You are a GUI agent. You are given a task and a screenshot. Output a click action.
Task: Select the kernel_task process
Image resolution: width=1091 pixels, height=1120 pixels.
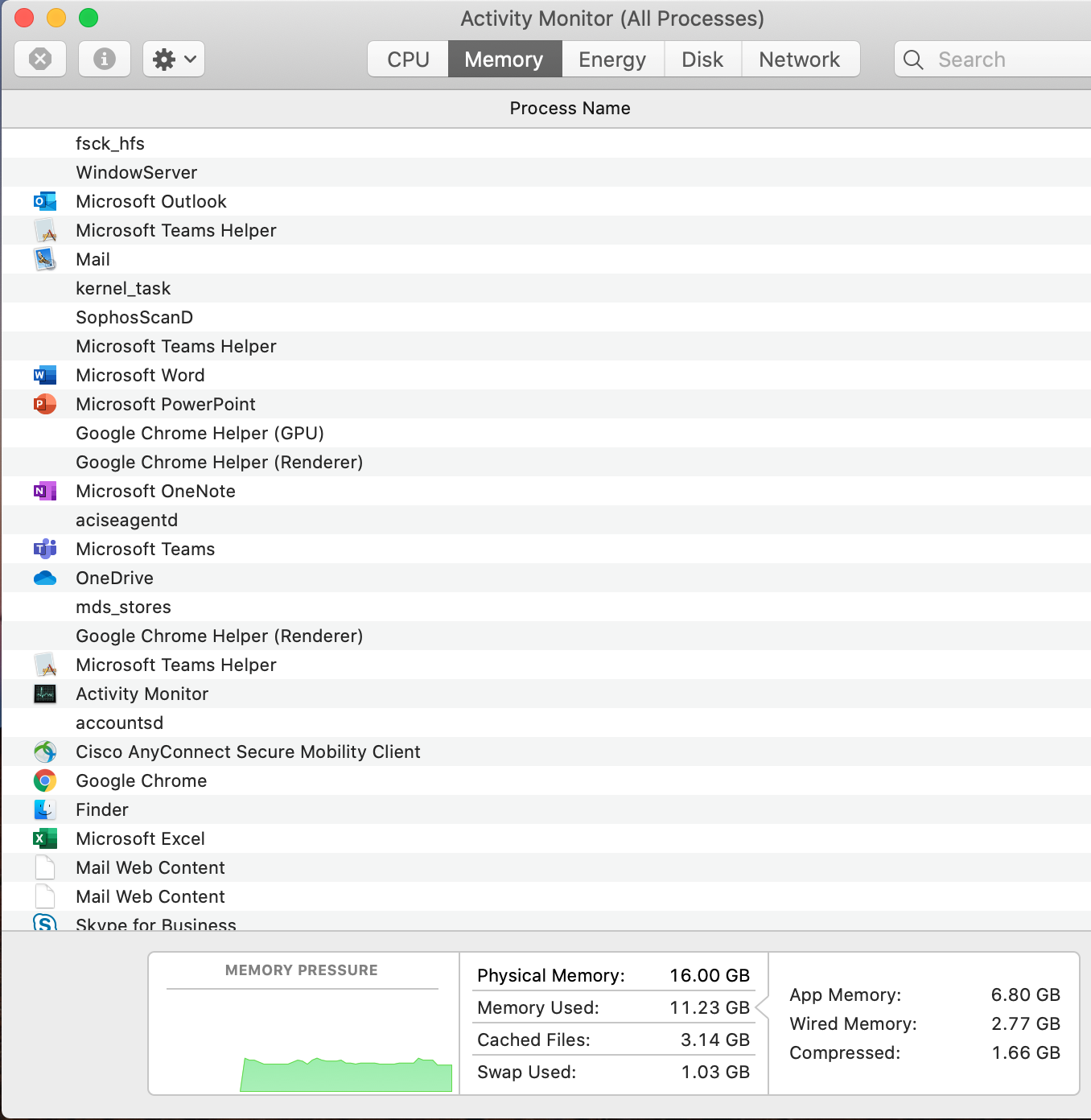point(546,288)
